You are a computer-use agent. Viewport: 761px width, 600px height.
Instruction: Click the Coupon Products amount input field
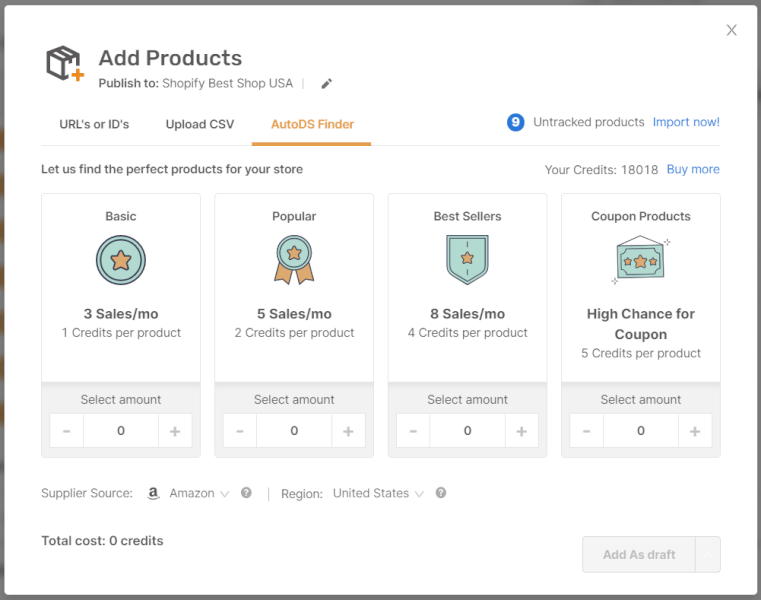(641, 431)
